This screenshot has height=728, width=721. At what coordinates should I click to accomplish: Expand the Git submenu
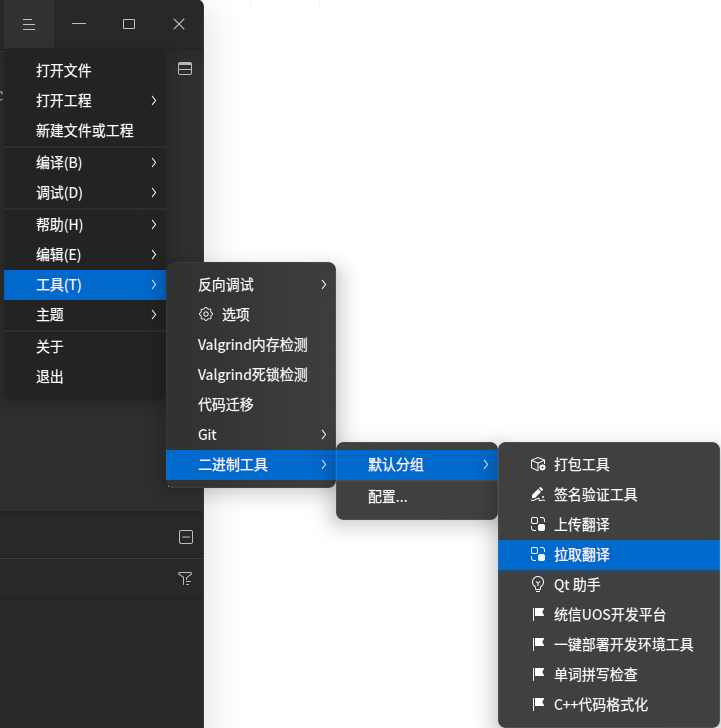(323, 435)
